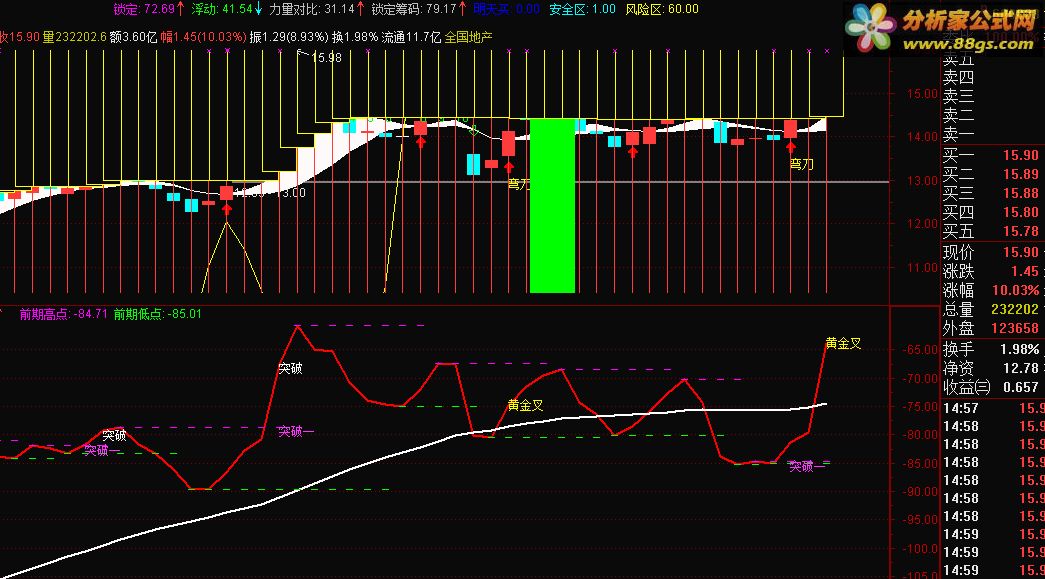The image size is (1045, 579).
Task: Click the 15.00 price axis label
Action: [922, 94]
